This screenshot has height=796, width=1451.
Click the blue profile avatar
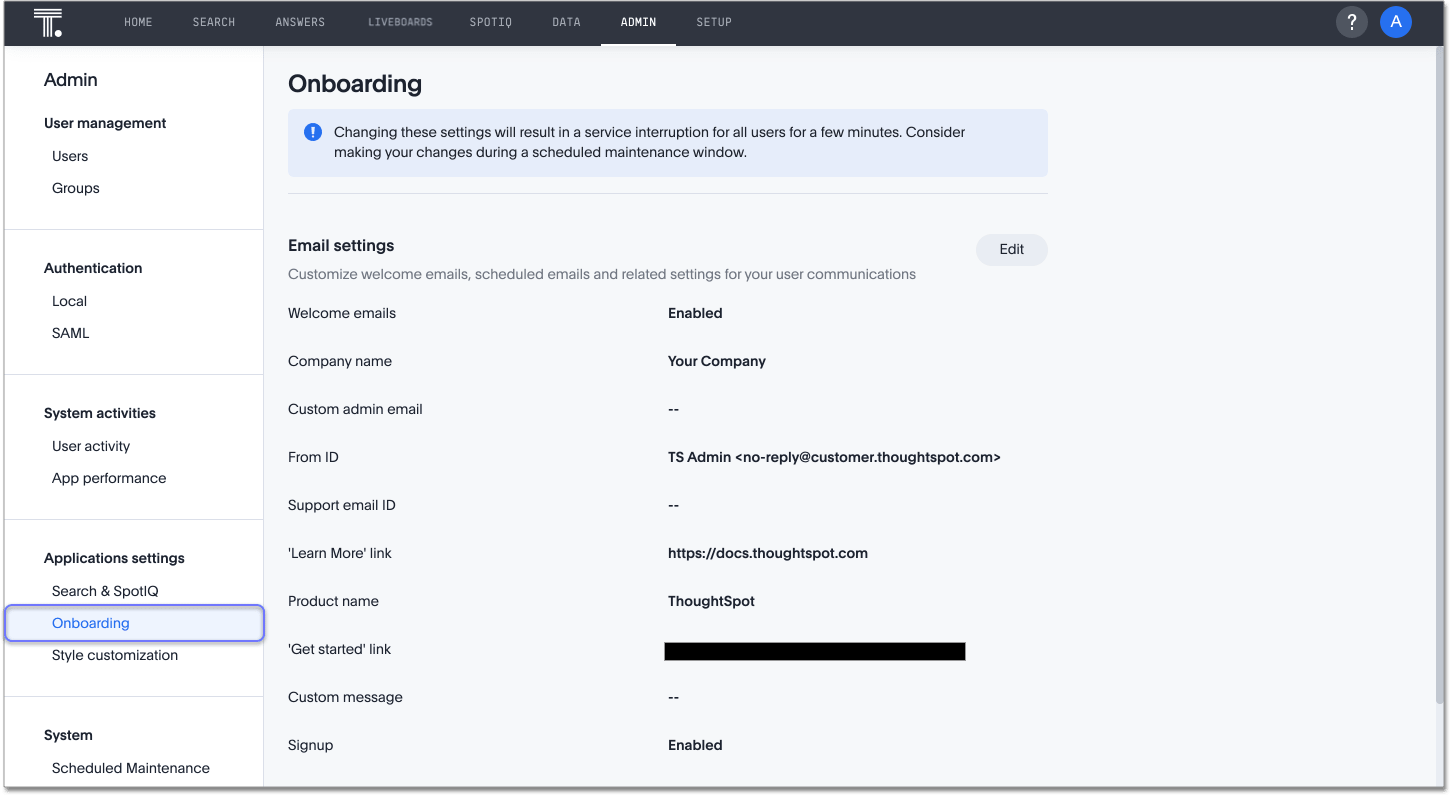[1395, 21]
